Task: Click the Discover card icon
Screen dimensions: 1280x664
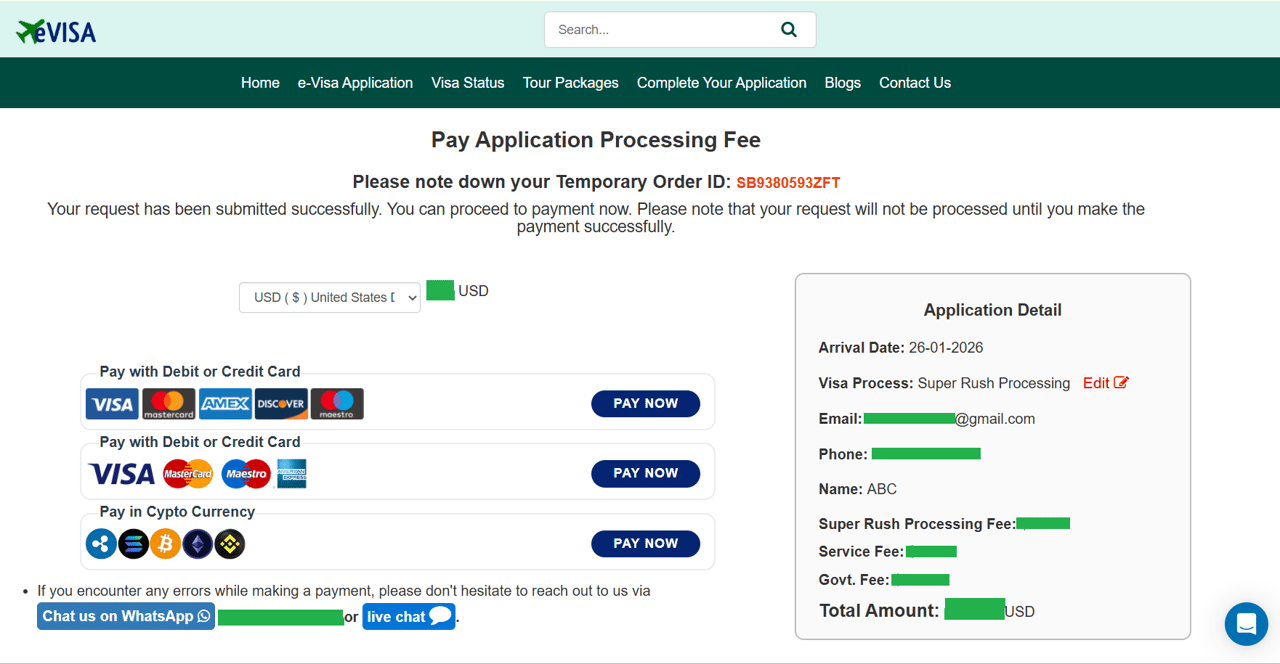Action: coord(281,403)
